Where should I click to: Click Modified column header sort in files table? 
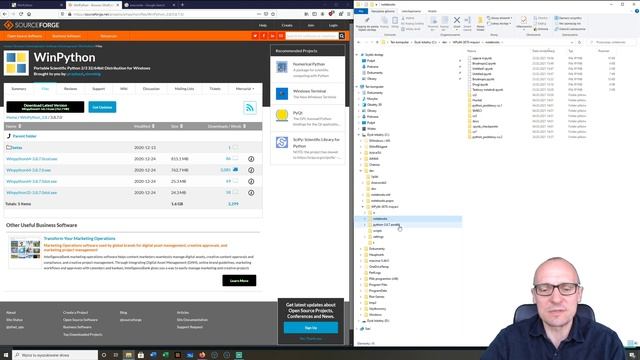click(x=144, y=126)
